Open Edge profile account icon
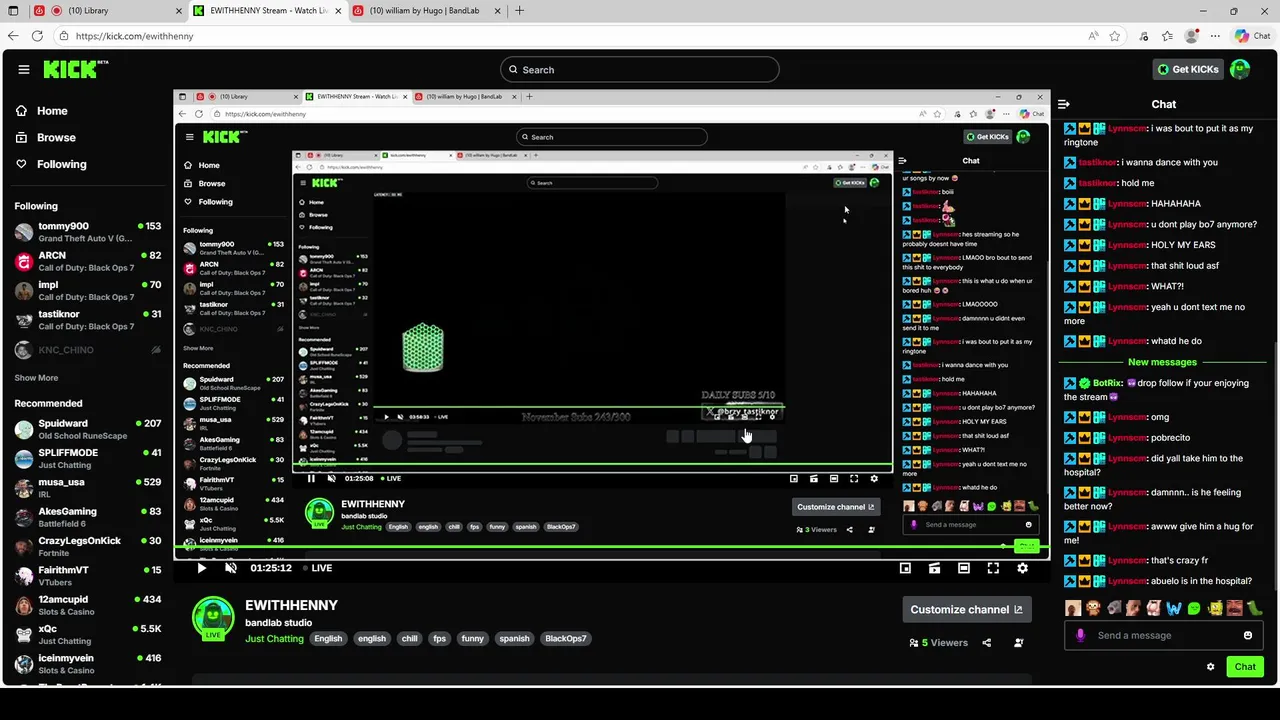 click(1191, 36)
